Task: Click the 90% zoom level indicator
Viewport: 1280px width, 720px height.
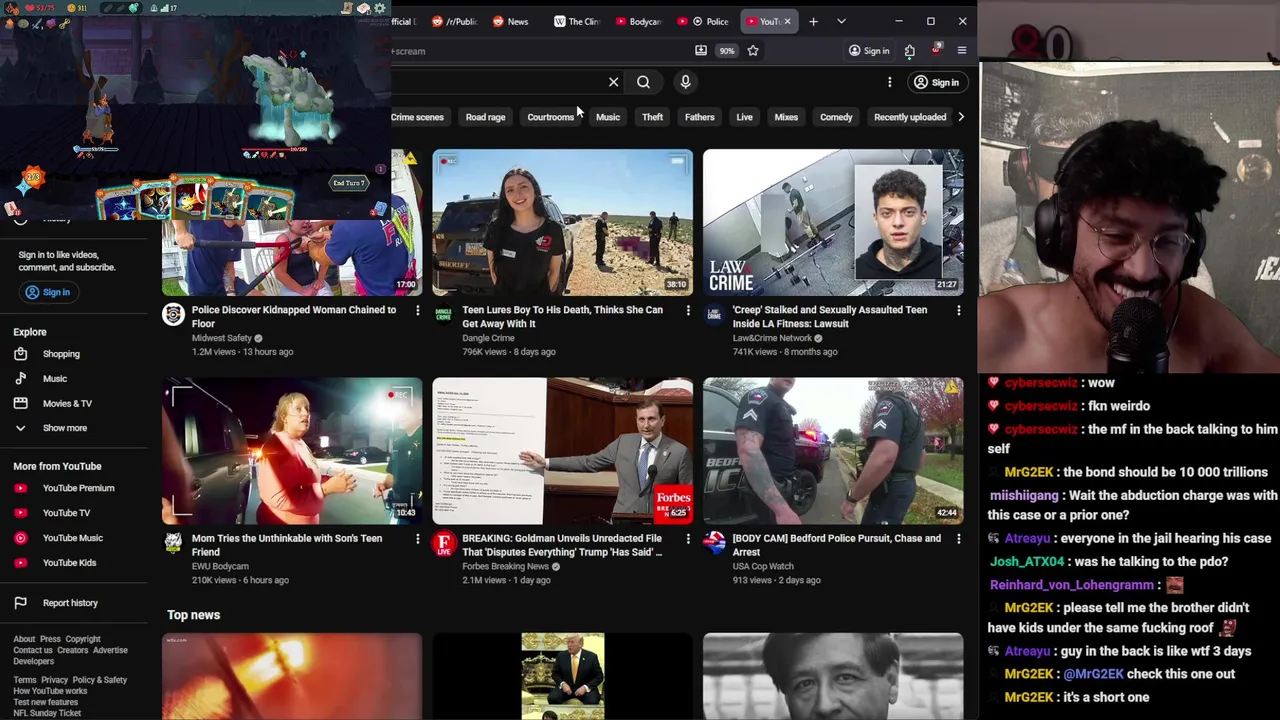Action: tap(726, 51)
